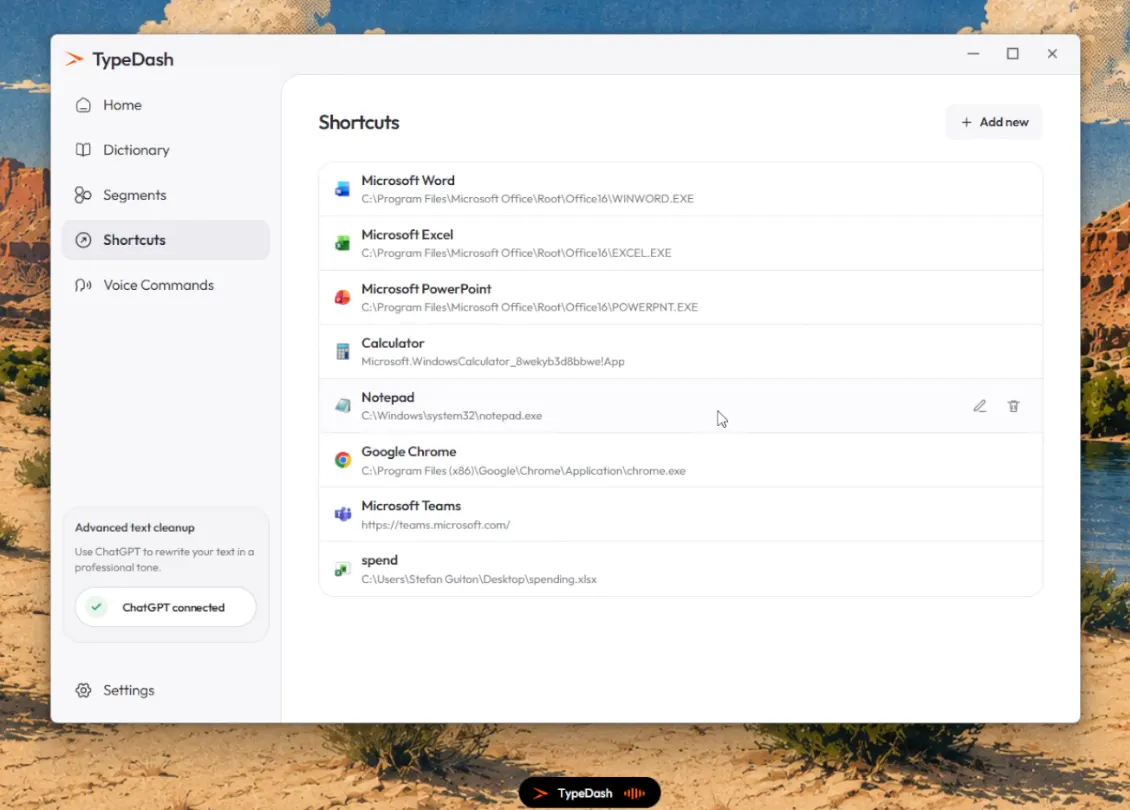
Task: Click the WindowsCalculator app ID text
Action: 493,362
